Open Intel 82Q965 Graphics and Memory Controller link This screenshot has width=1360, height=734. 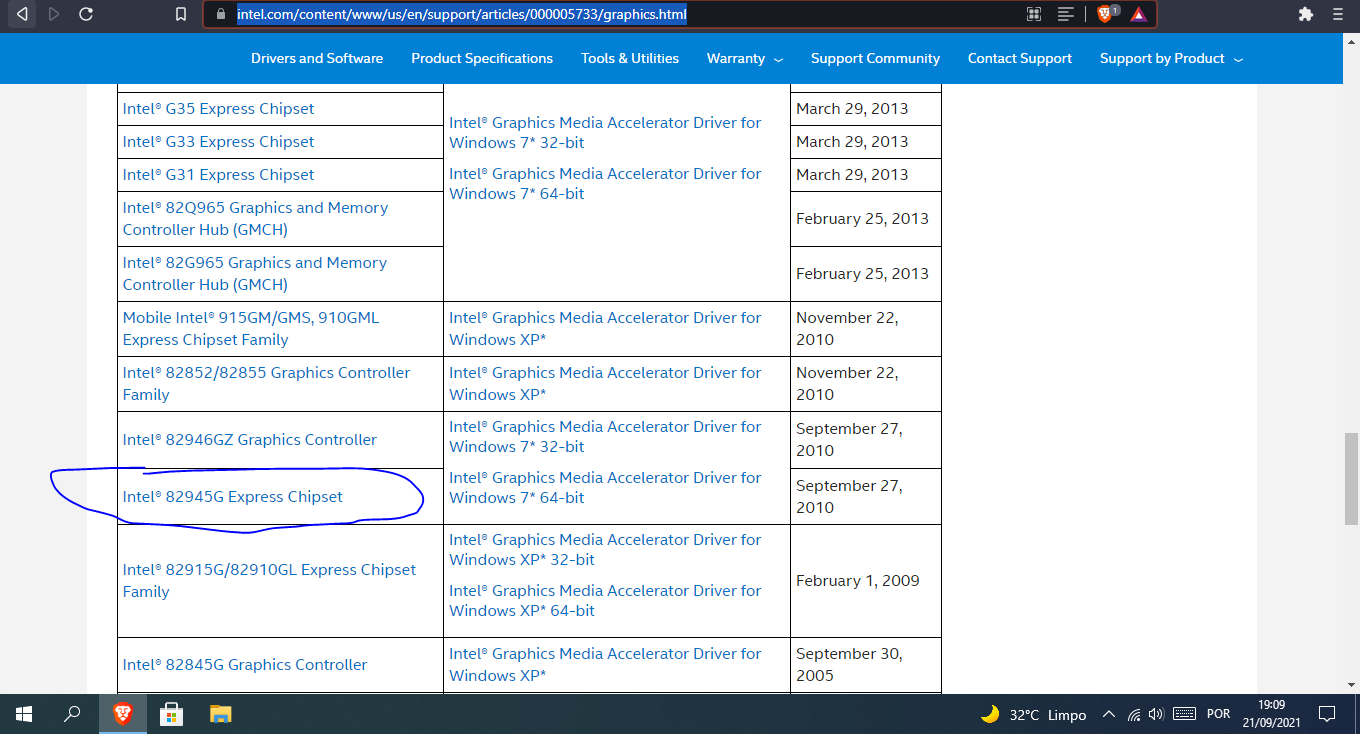click(x=255, y=219)
